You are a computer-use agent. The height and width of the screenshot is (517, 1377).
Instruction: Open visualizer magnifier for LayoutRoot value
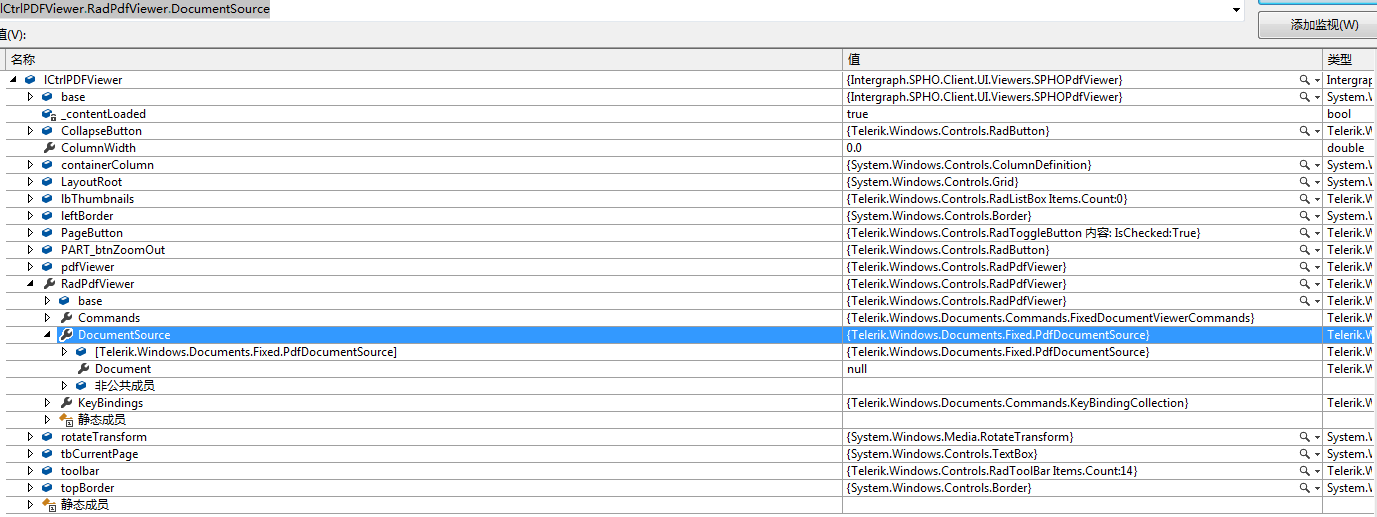(1304, 182)
